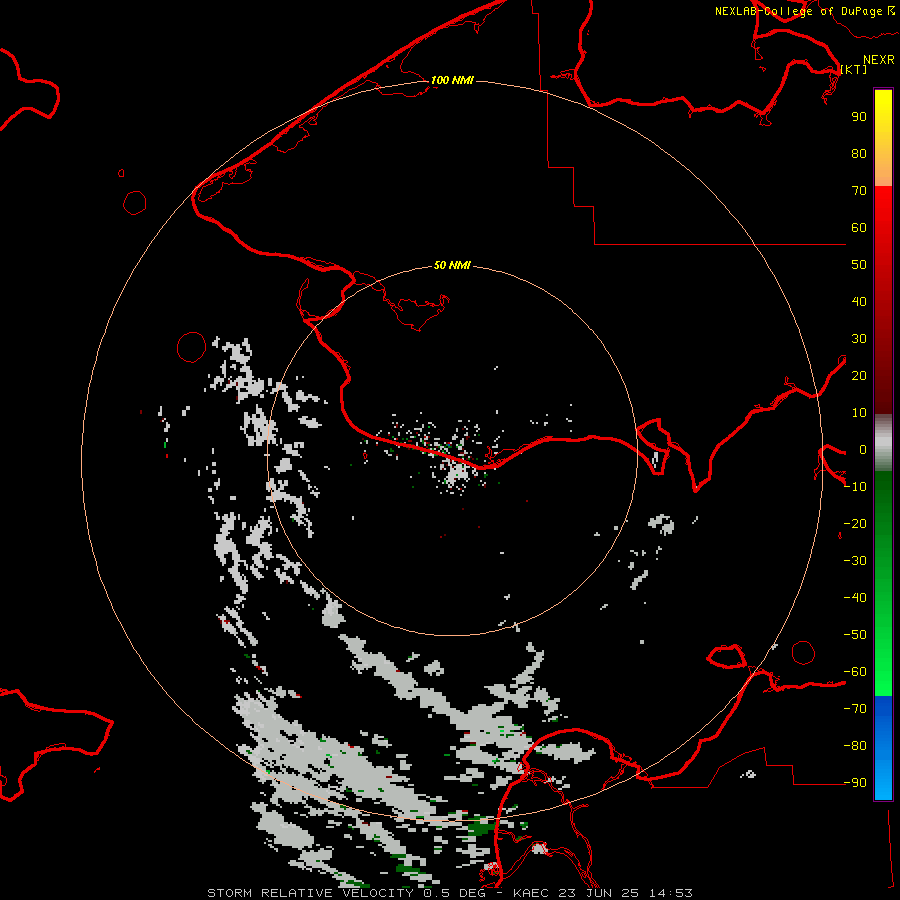This screenshot has width=900, height=900.
Task: Click the -70 value on velocity scale
Action: pos(855,708)
